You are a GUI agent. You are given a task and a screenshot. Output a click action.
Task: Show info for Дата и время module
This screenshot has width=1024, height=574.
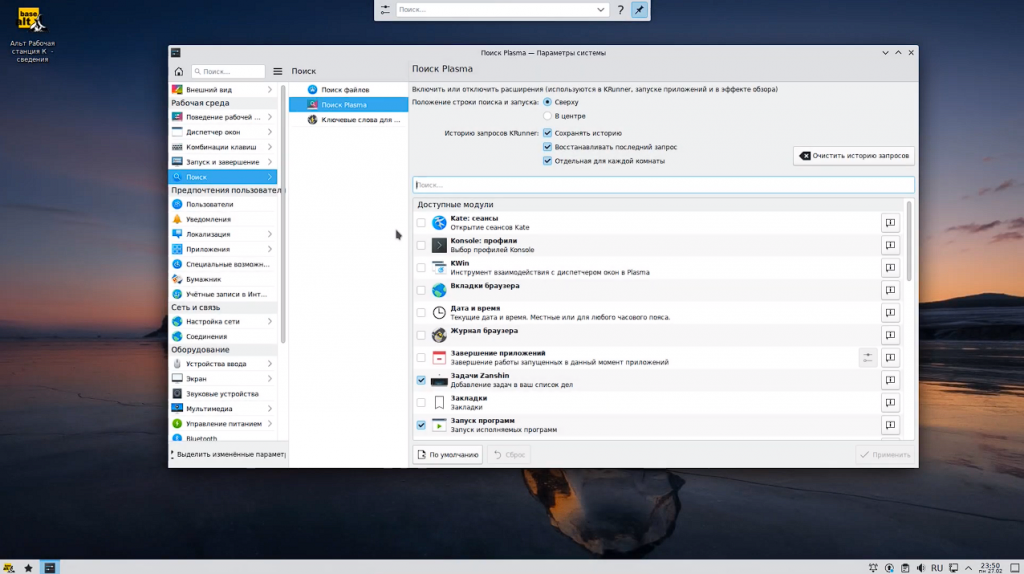pyautogui.click(x=890, y=313)
